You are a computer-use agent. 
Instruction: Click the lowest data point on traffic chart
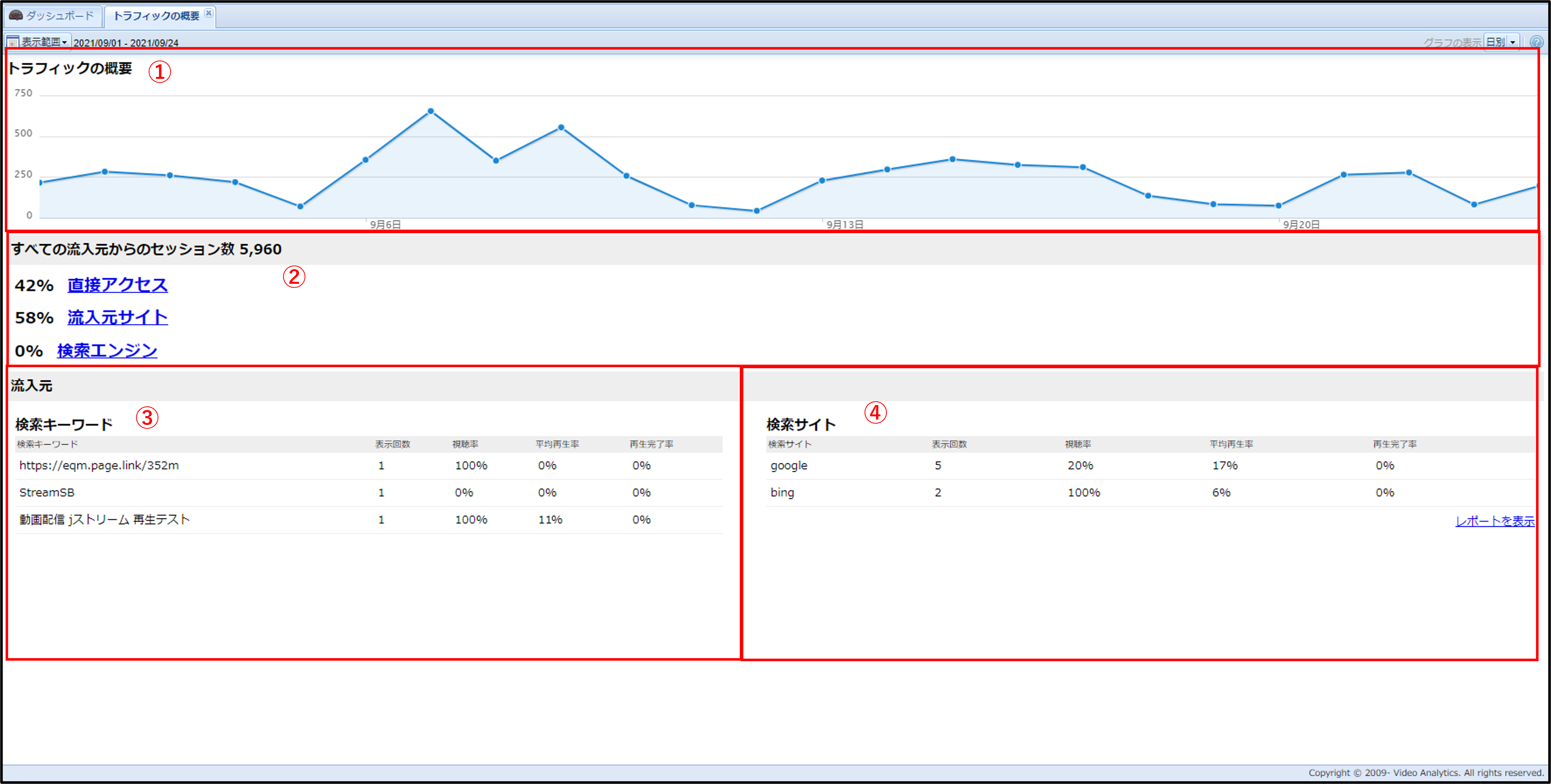[757, 211]
